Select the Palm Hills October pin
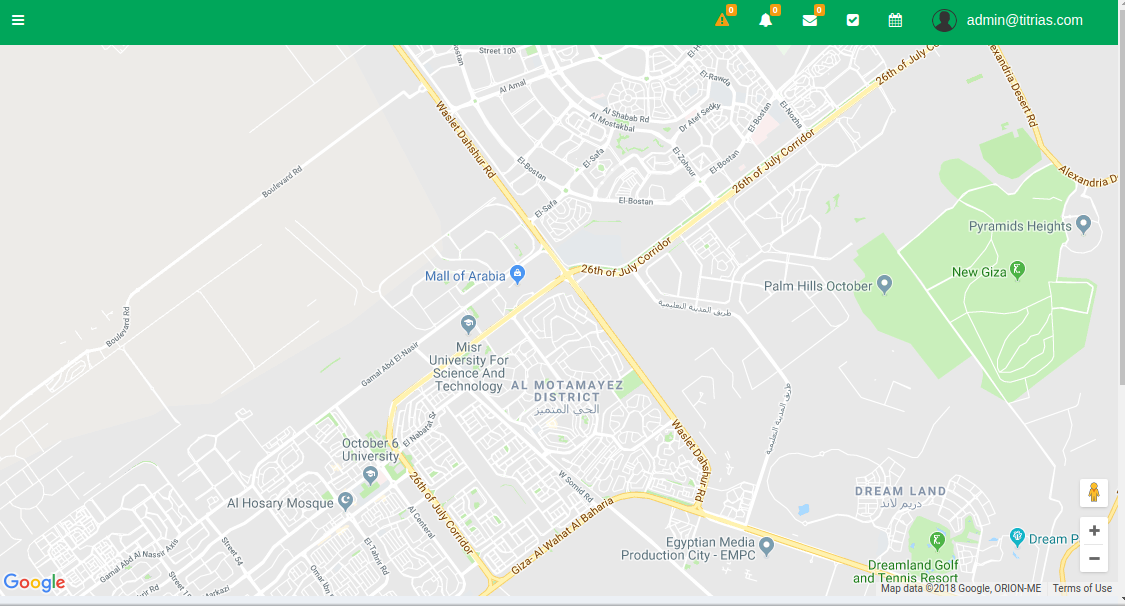Image resolution: width=1125 pixels, height=606 pixels. [x=885, y=284]
